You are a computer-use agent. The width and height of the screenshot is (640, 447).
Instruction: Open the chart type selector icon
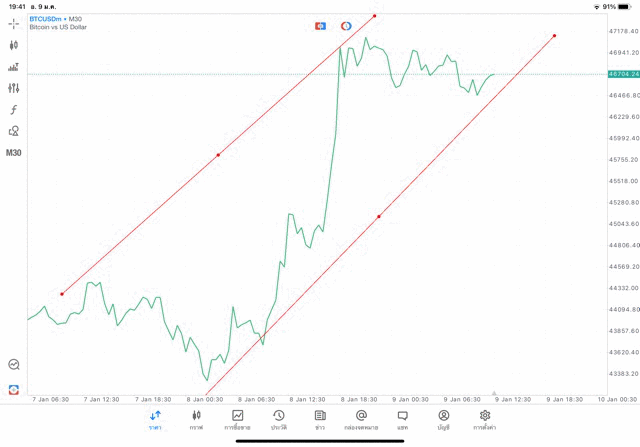(x=14, y=45)
